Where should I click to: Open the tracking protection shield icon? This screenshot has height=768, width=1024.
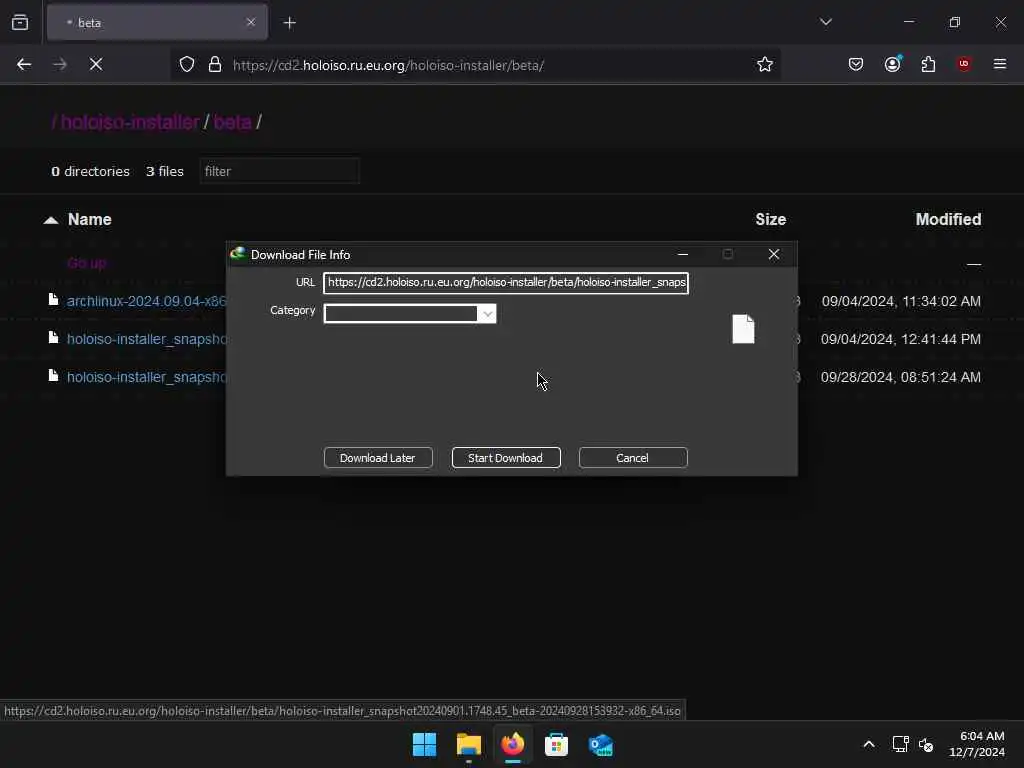187,65
